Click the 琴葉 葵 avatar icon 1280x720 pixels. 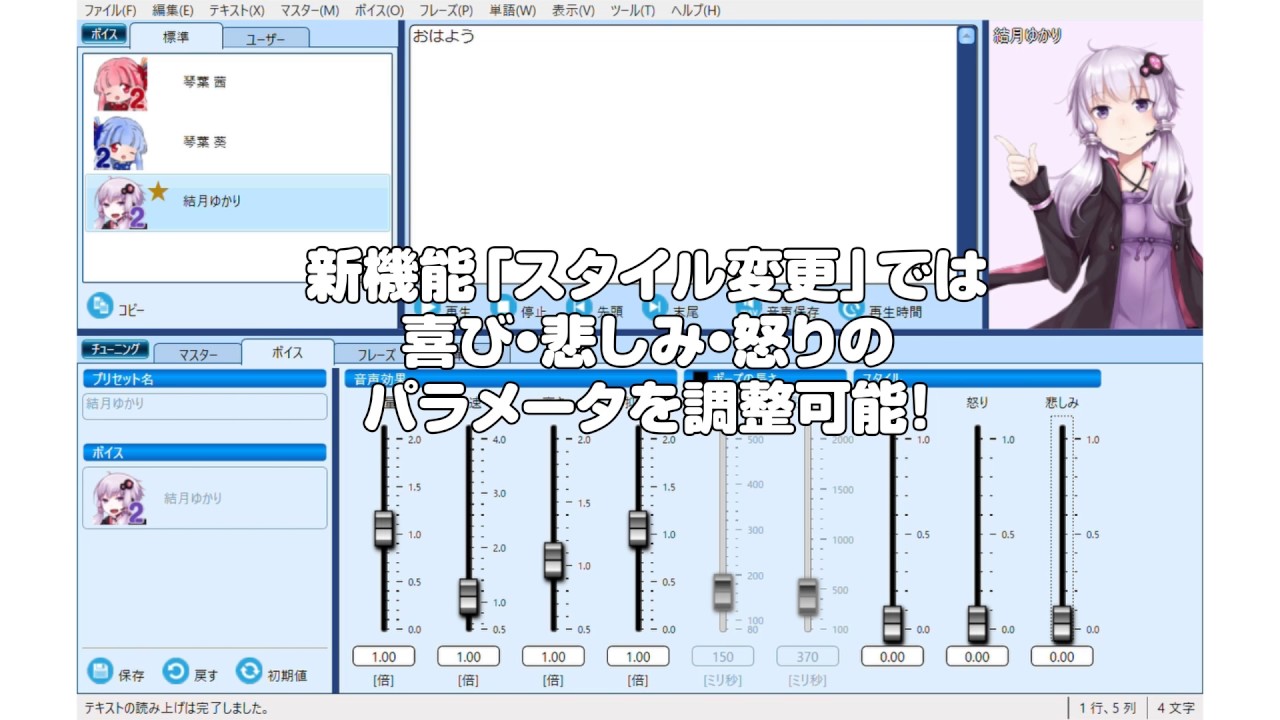(x=121, y=143)
